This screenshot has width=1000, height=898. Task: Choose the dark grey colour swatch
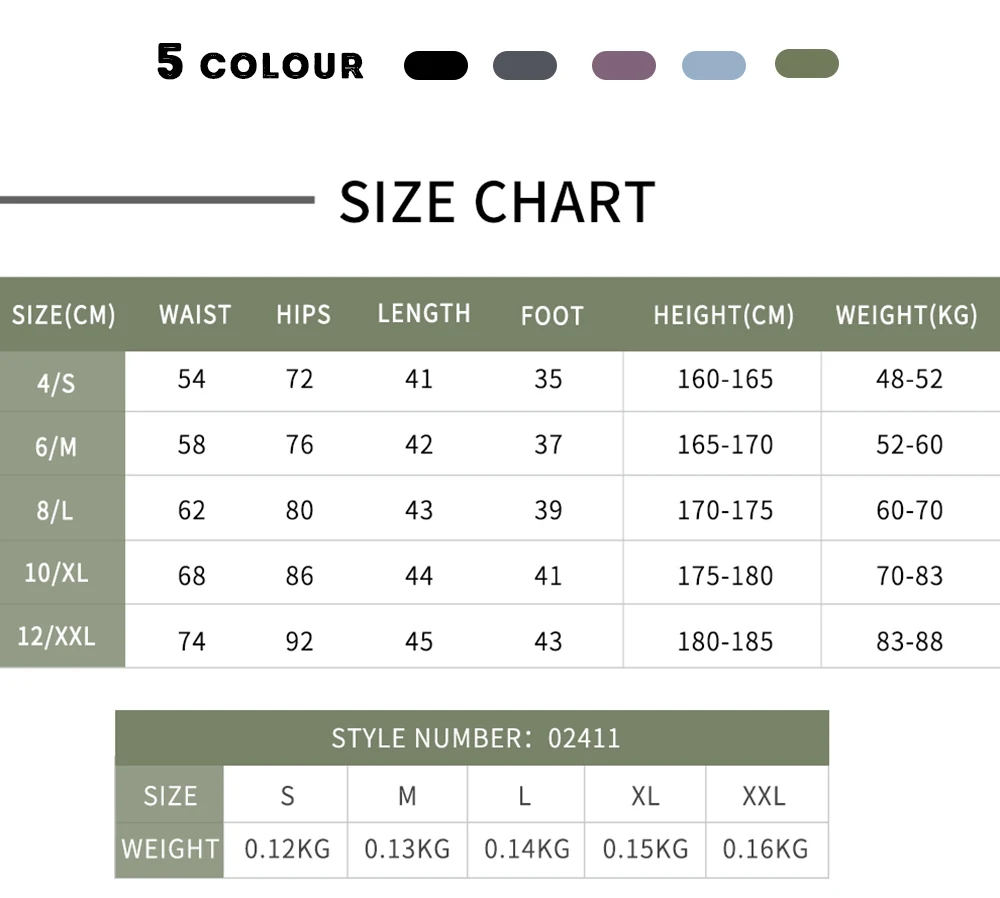(525, 66)
